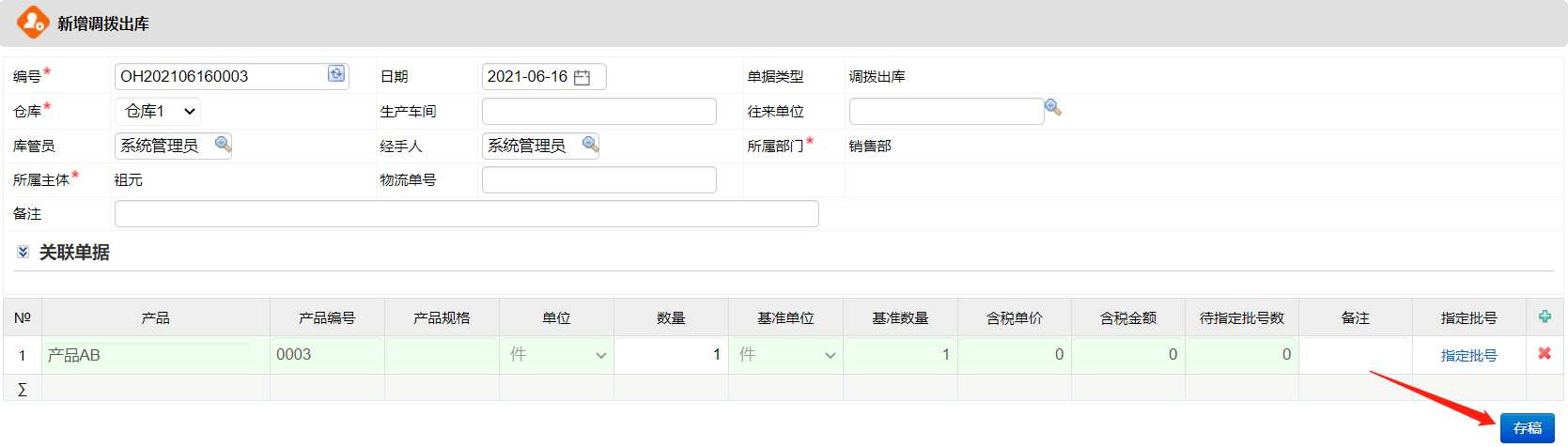Open the 单位 dropdown in product row
The width and height of the screenshot is (1568, 447).
[557, 355]
